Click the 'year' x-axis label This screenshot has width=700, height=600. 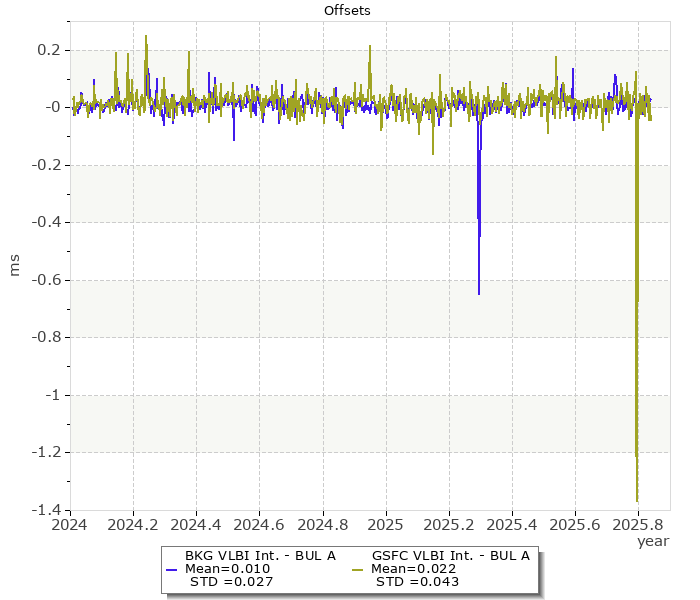(652, 541)
